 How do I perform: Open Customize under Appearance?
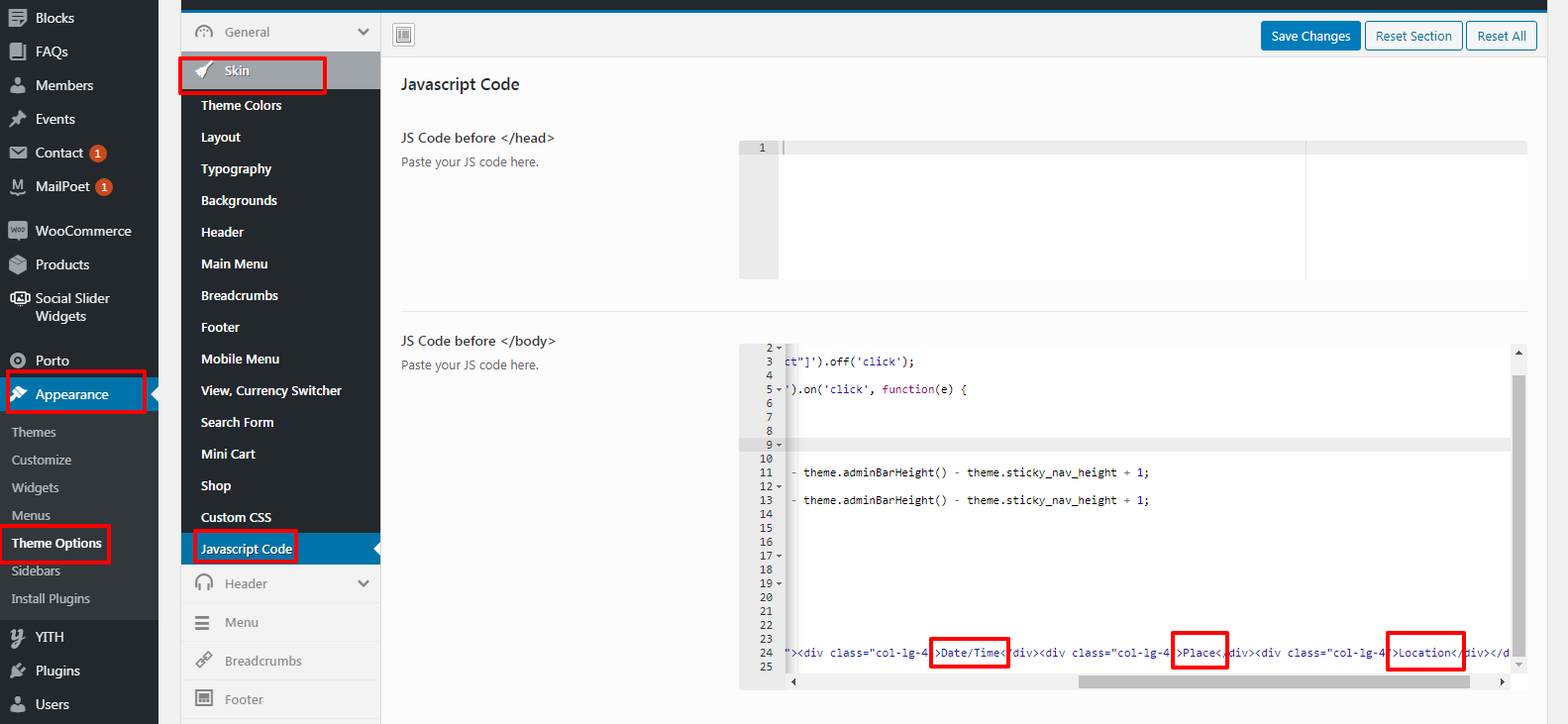point(42,460)
